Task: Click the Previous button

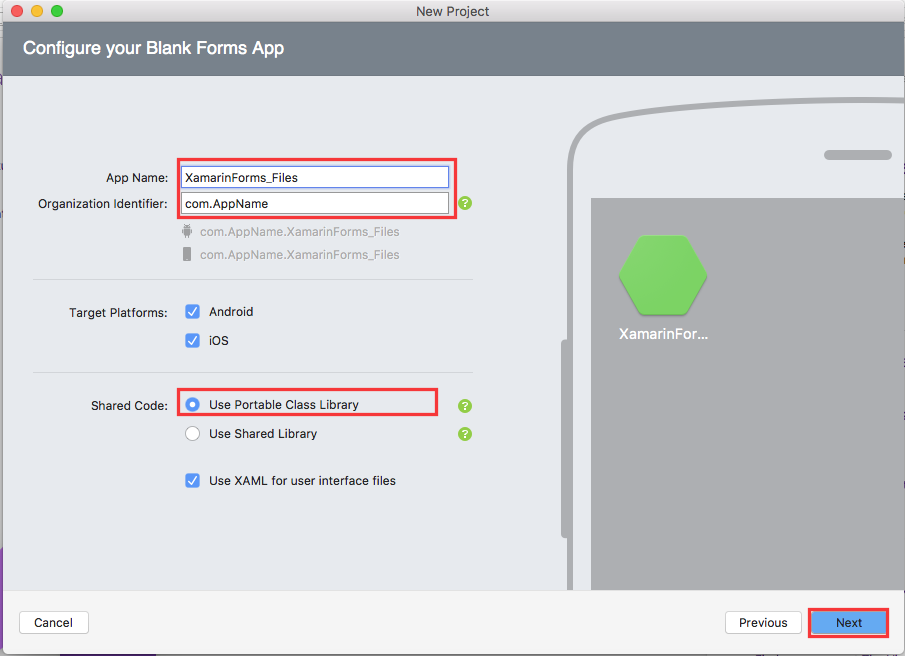Action: pyautogui.click(x=763, y=622)
